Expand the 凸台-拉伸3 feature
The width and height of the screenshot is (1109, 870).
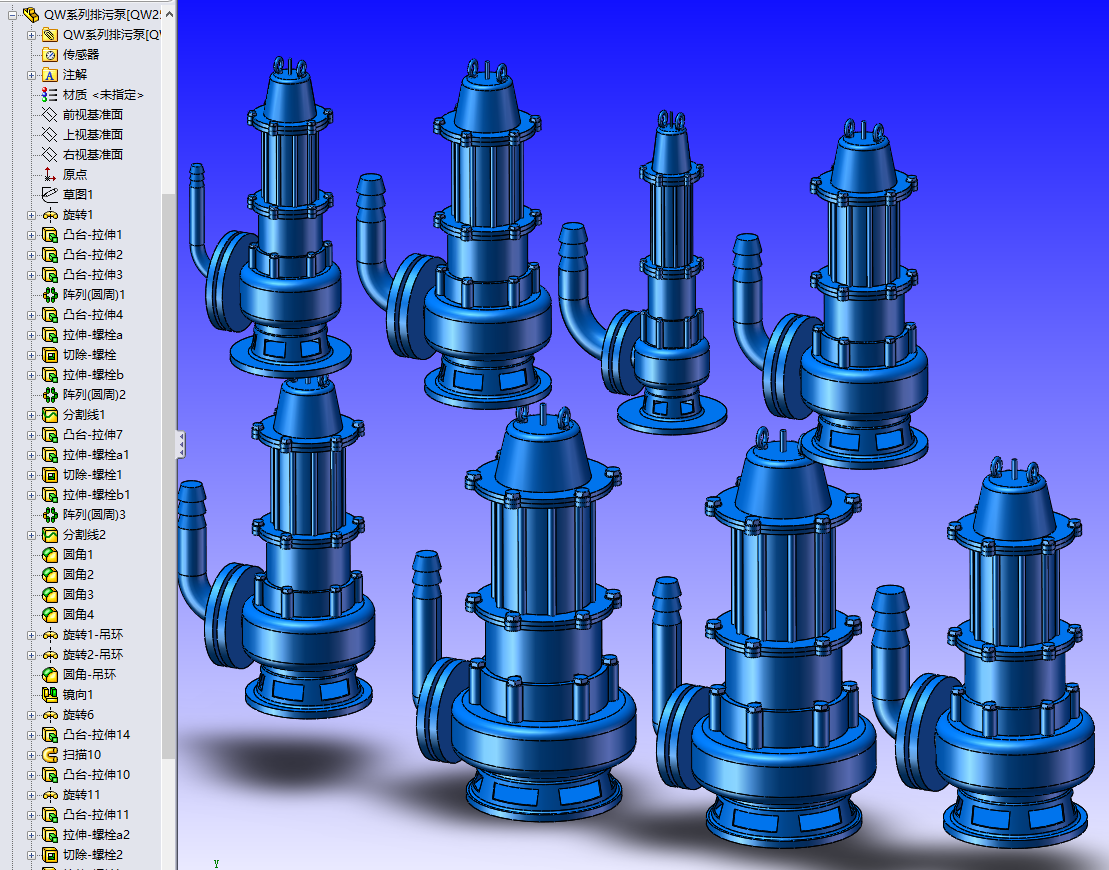31,274
